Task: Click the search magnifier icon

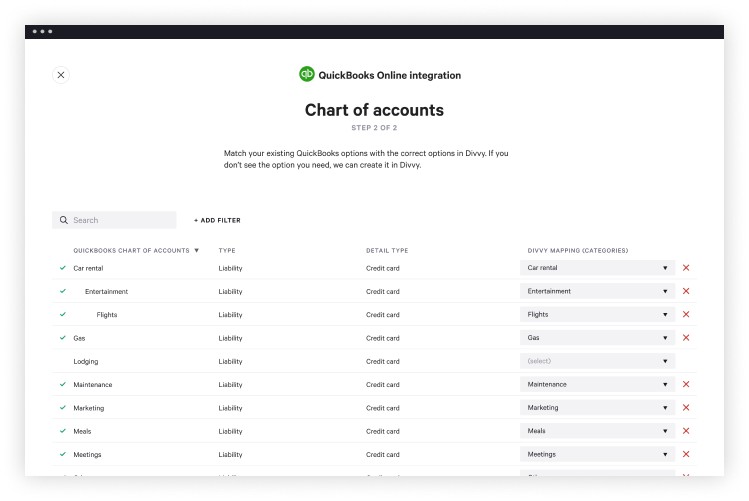Action: (64, 220)
